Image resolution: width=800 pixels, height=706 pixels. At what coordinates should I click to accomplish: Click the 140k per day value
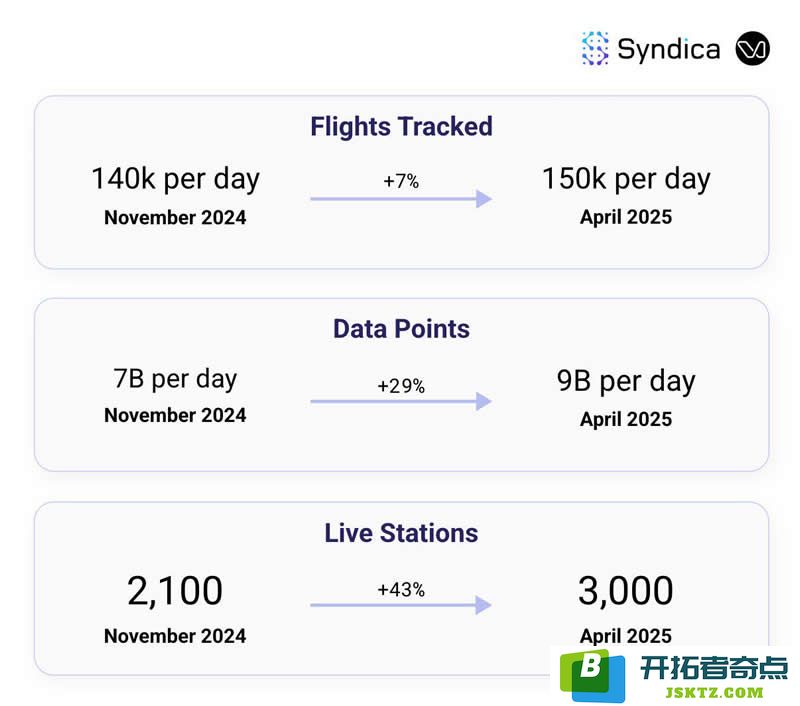tap(176, 180)
